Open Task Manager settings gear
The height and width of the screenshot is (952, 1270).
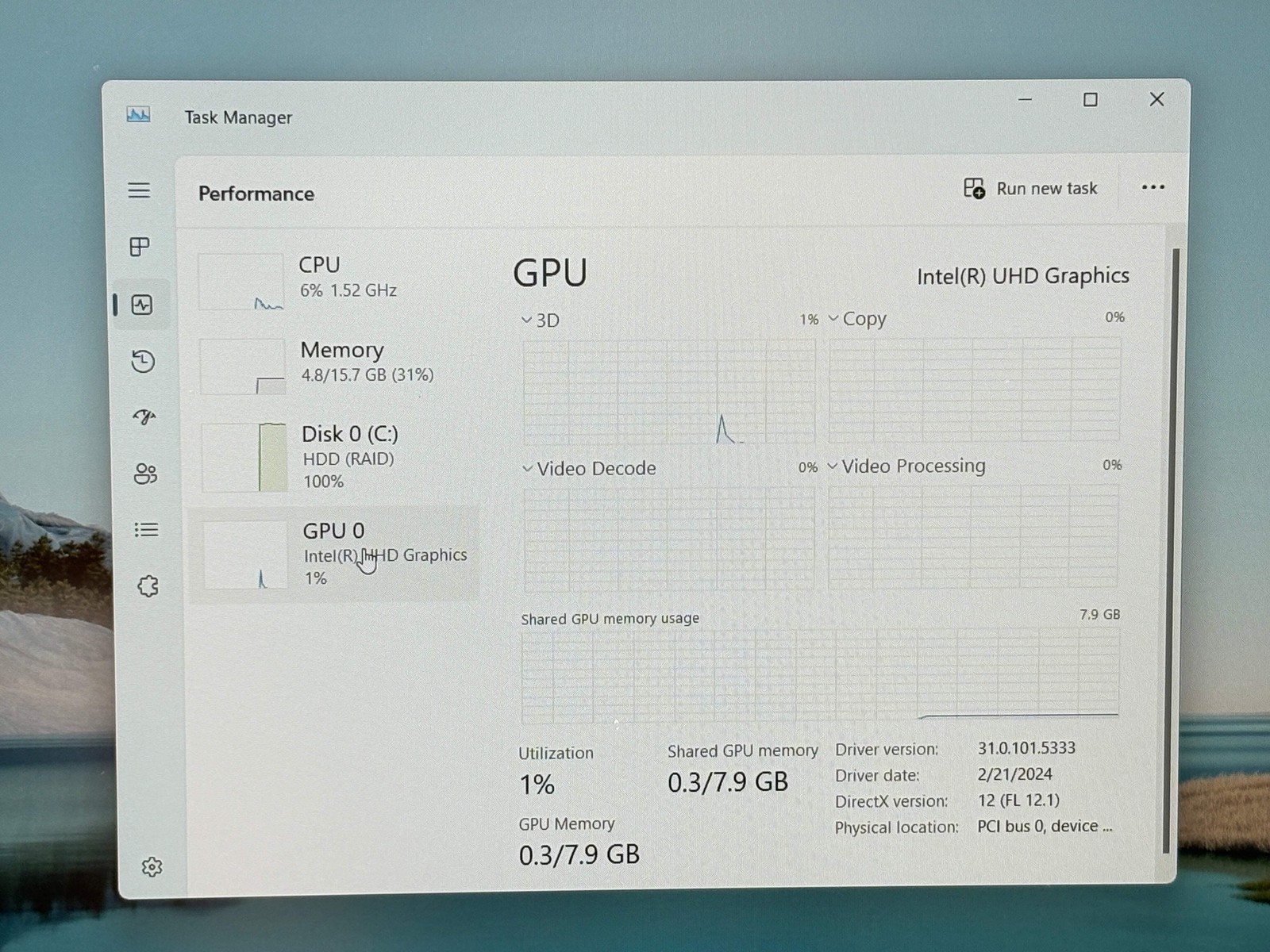(152, 867)
